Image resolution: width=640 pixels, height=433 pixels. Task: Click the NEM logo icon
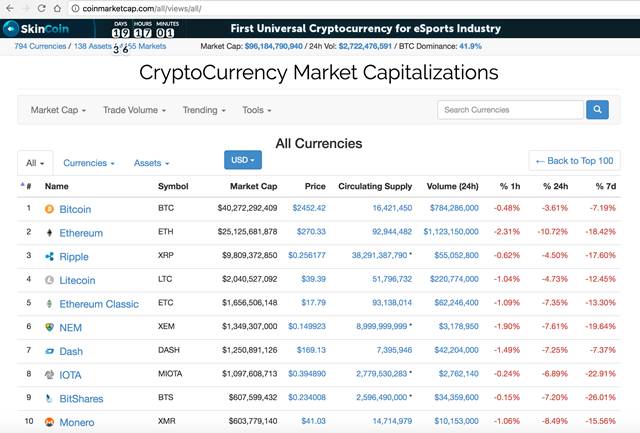49,327
